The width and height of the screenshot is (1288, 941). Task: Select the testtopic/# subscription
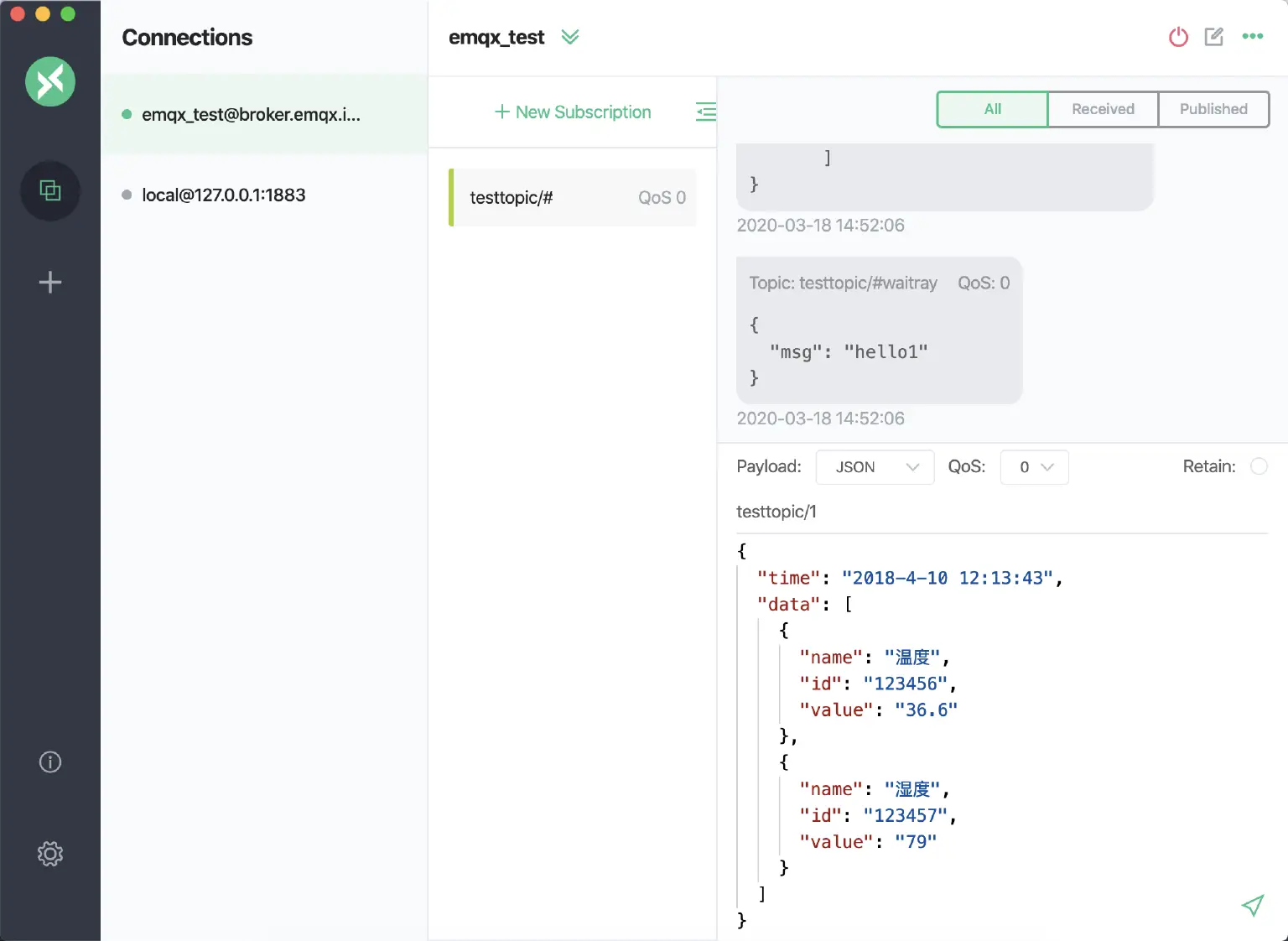click(x=573, y=197)
